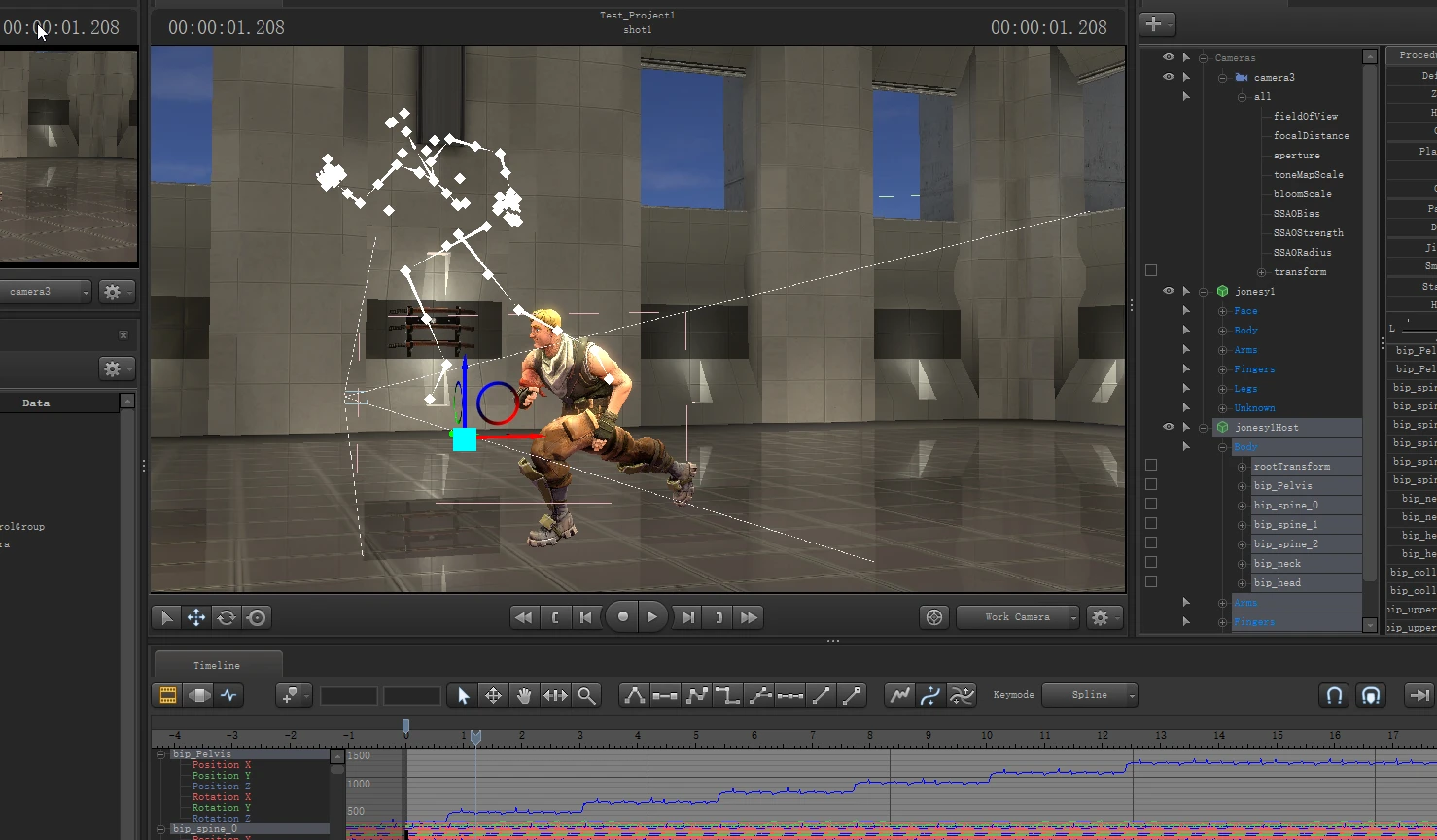
Task: Add a new element with plus button
Action: coord(1154,24)
